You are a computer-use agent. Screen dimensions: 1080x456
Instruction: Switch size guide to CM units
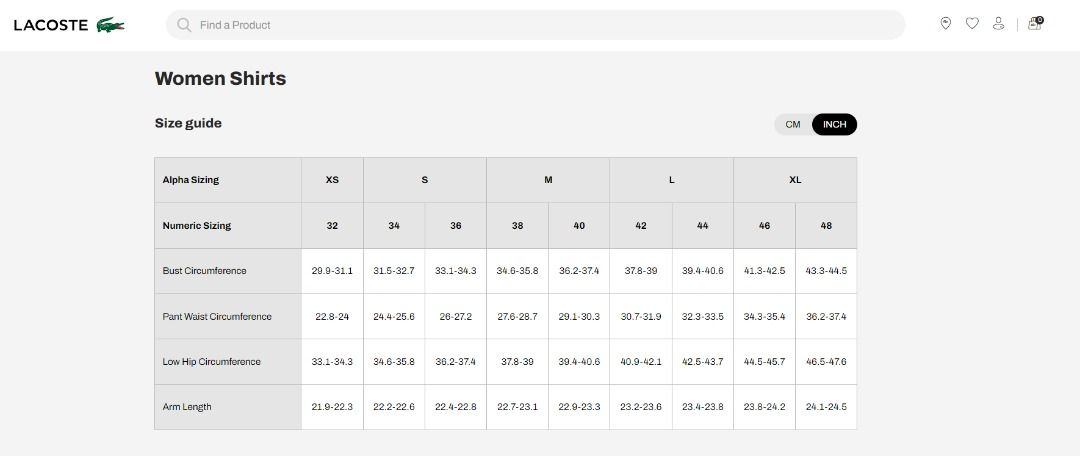793,125
